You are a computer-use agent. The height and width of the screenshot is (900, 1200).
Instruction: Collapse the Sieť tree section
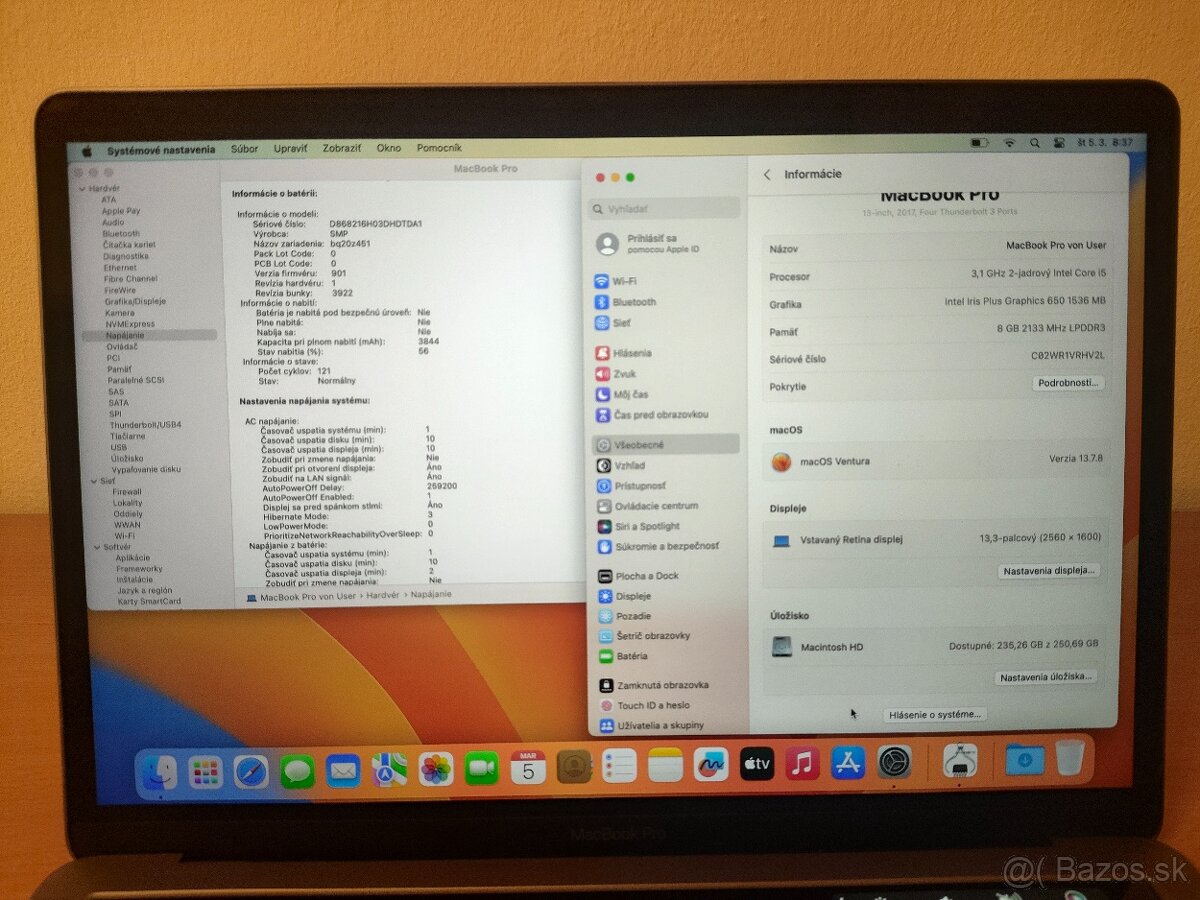click(92, 481)
